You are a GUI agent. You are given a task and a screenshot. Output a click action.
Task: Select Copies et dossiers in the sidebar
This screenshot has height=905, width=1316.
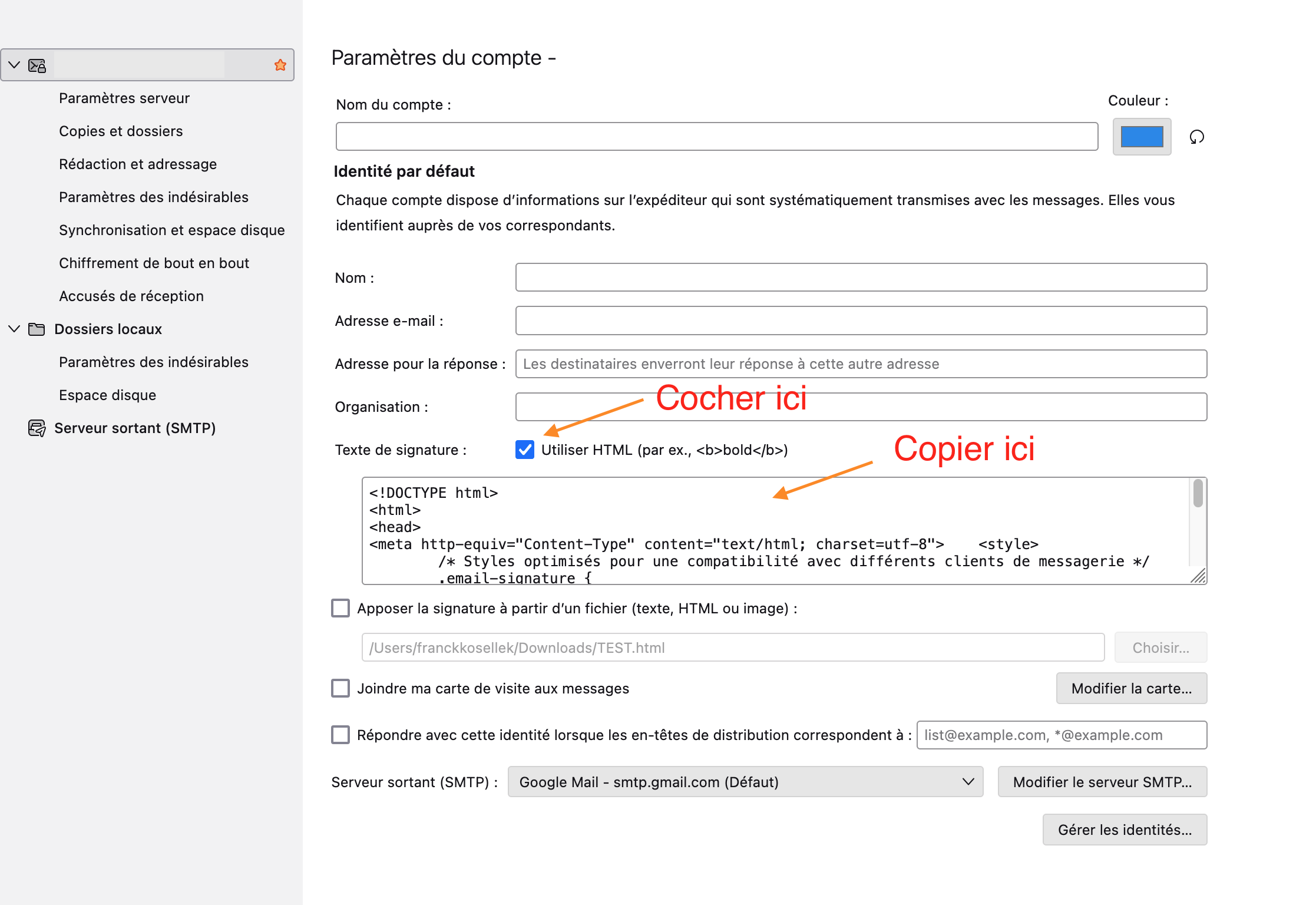pos(121,131)
